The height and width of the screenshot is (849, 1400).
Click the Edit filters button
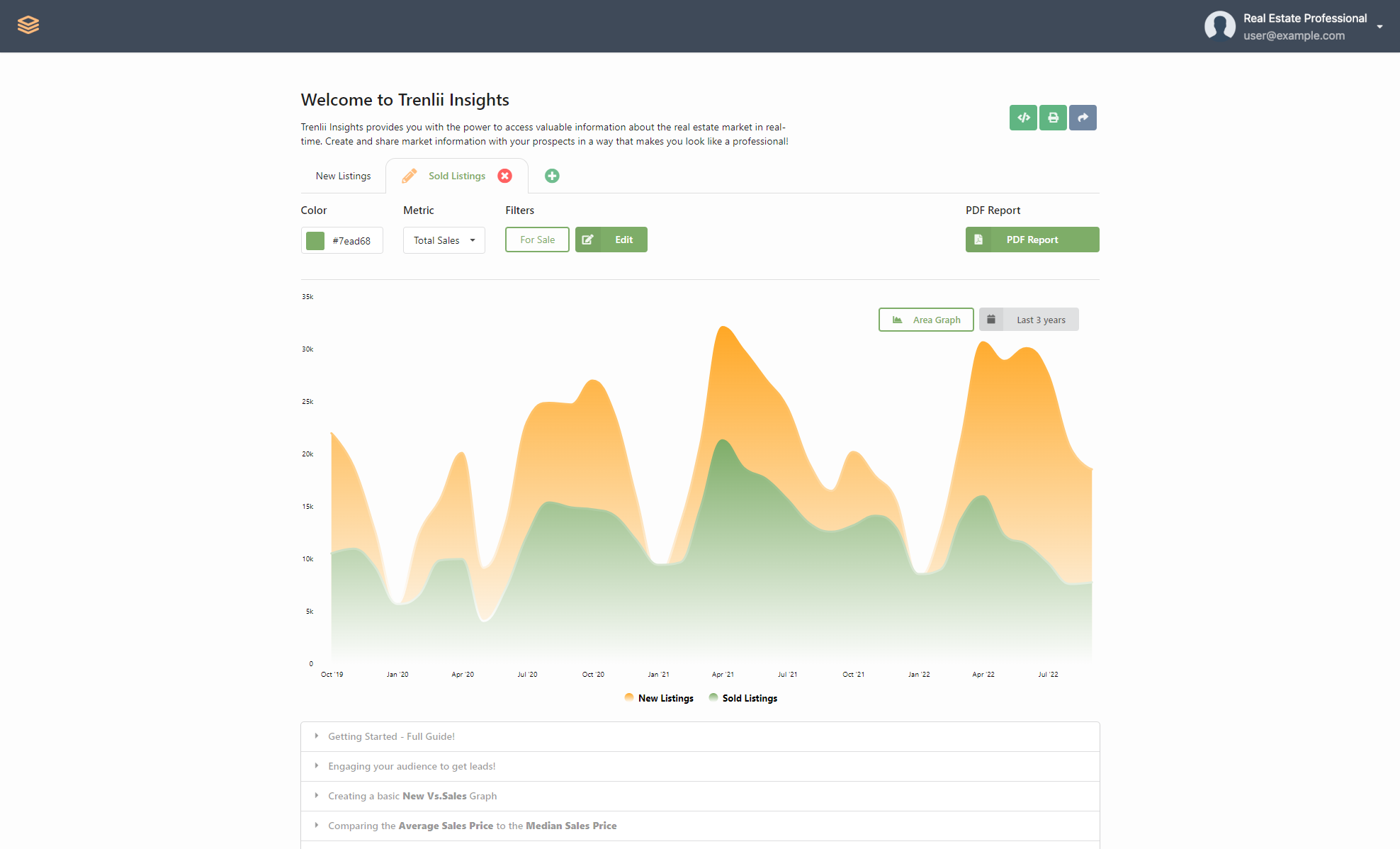[x=611, y=240]
